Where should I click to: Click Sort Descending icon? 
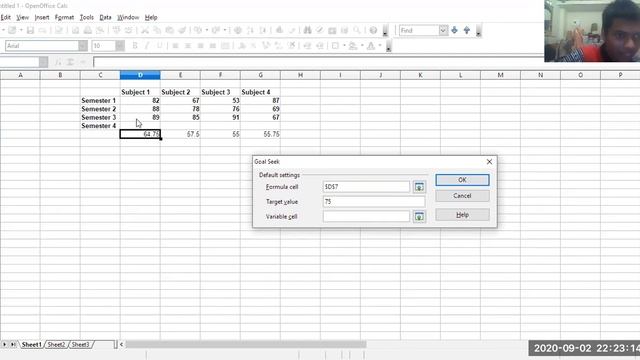click(x=262, y=30)
